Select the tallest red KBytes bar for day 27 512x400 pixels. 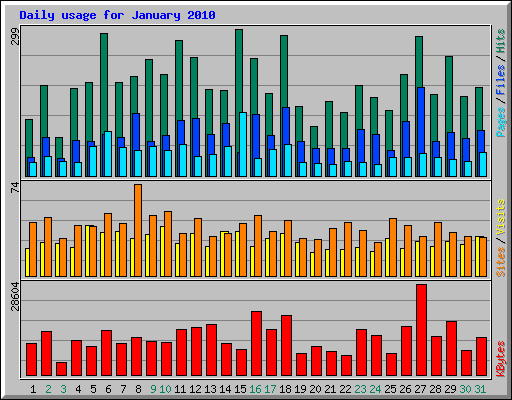point(421,330)
